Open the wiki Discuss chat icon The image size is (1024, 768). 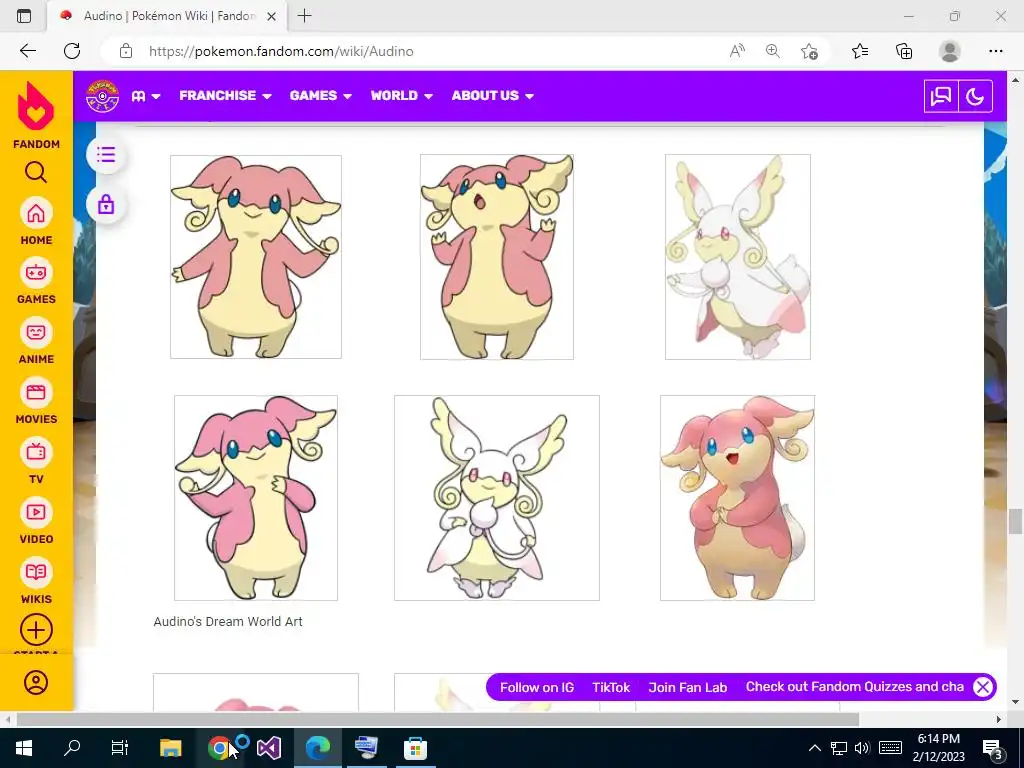[941, 97]
